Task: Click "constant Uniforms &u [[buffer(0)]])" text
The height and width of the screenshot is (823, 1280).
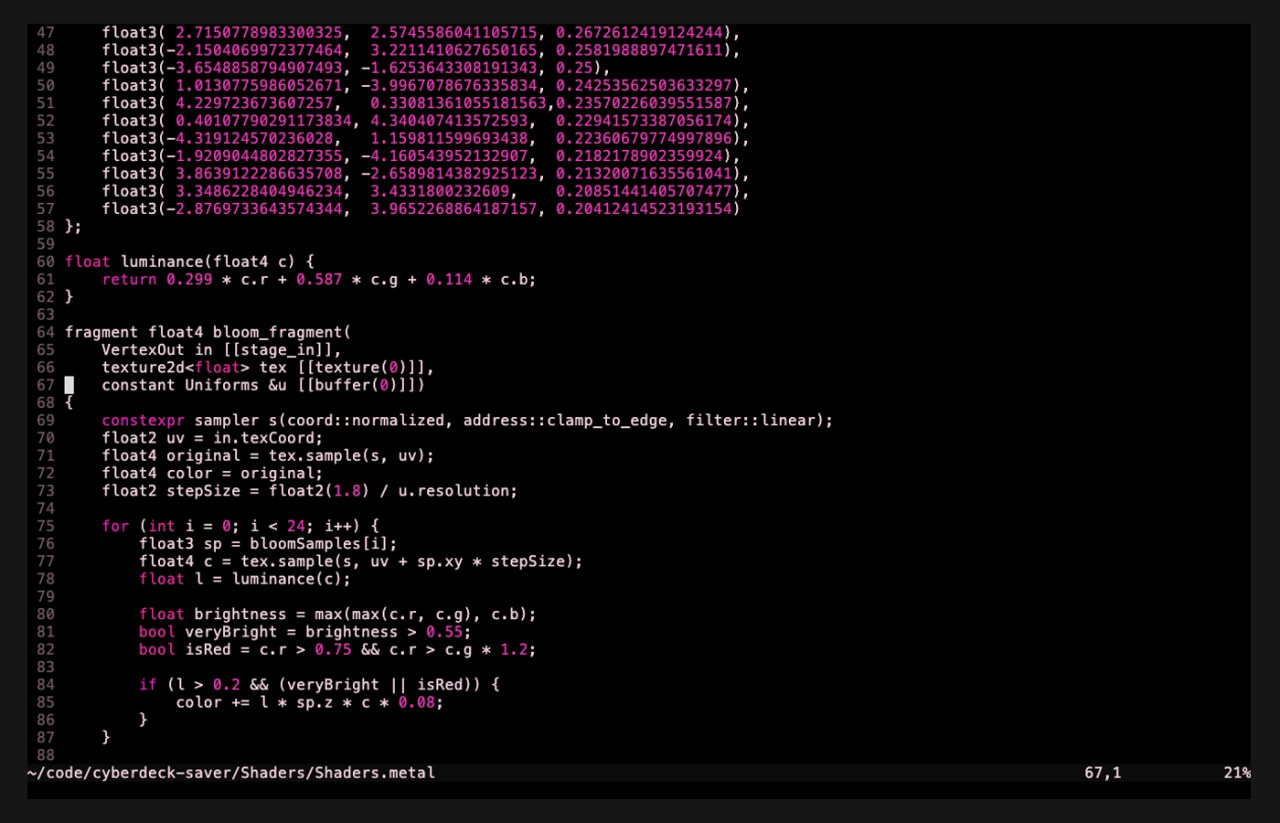Action: point(264,385)
